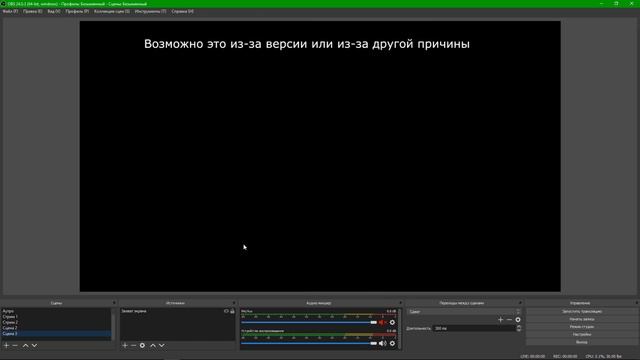Viewport: 640px width, 360px height.
Task: Adjust the Desktop Audio volume slider handle
Action: click(x=373, y=343)
